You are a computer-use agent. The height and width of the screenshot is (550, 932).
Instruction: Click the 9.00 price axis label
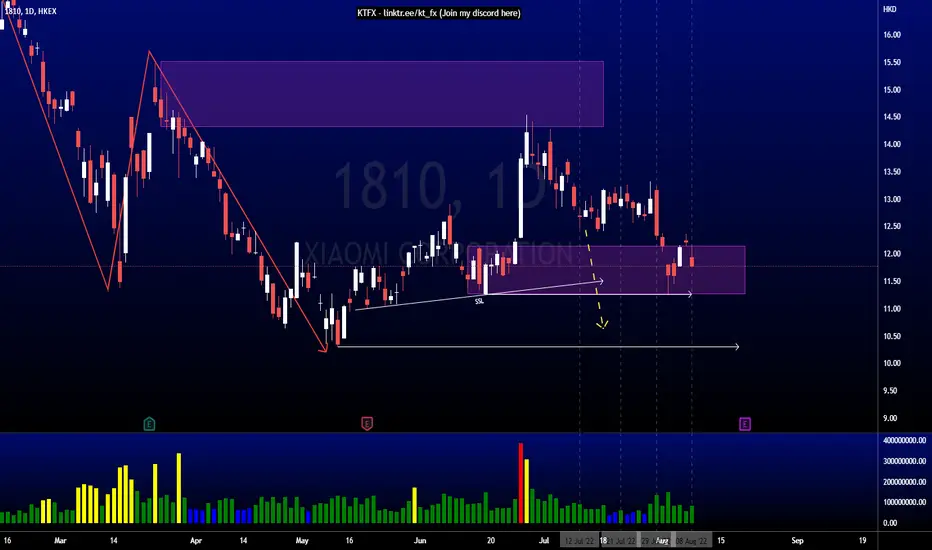pos(890,418)
